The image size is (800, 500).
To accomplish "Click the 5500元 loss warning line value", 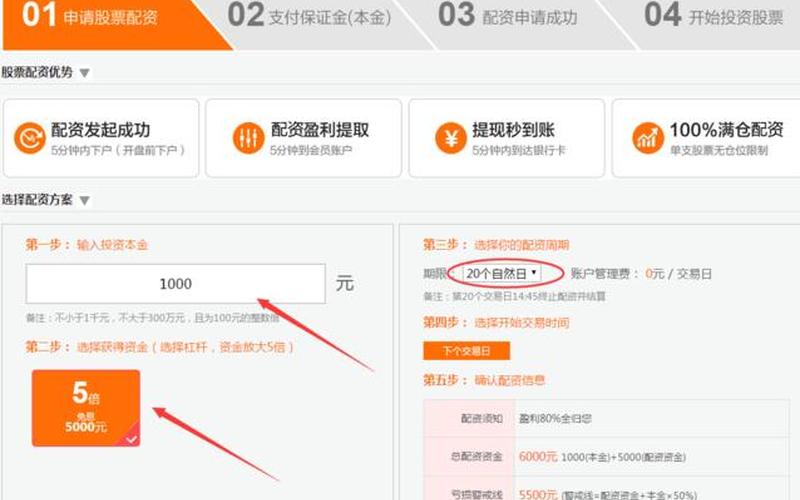I will [538, 494].
